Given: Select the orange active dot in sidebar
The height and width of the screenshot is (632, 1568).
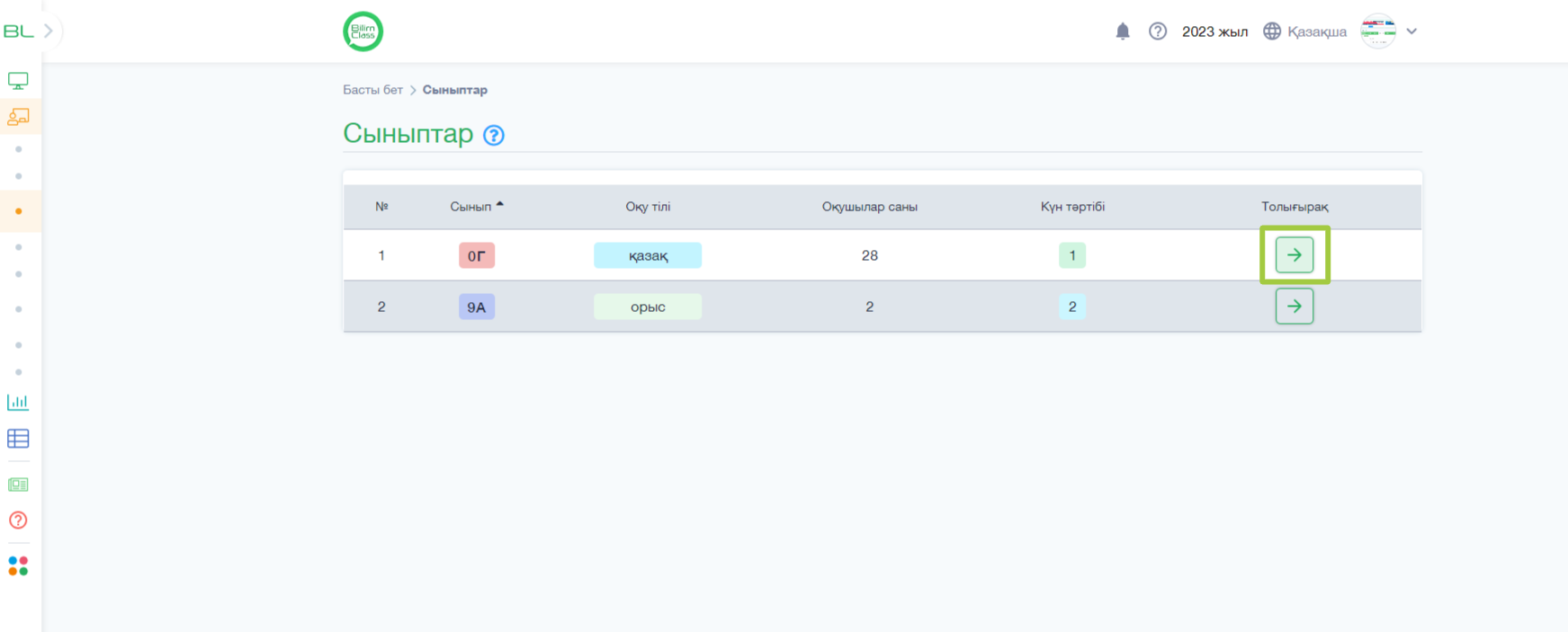Looking at the screenshot, I should tap(19, 211).
